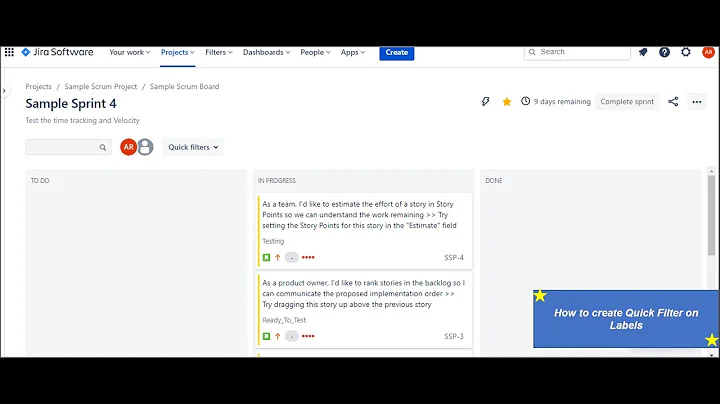The width and height of the screenshot is (720, 404).
Task: Open the help question mark icon
Action: [664, 52]
